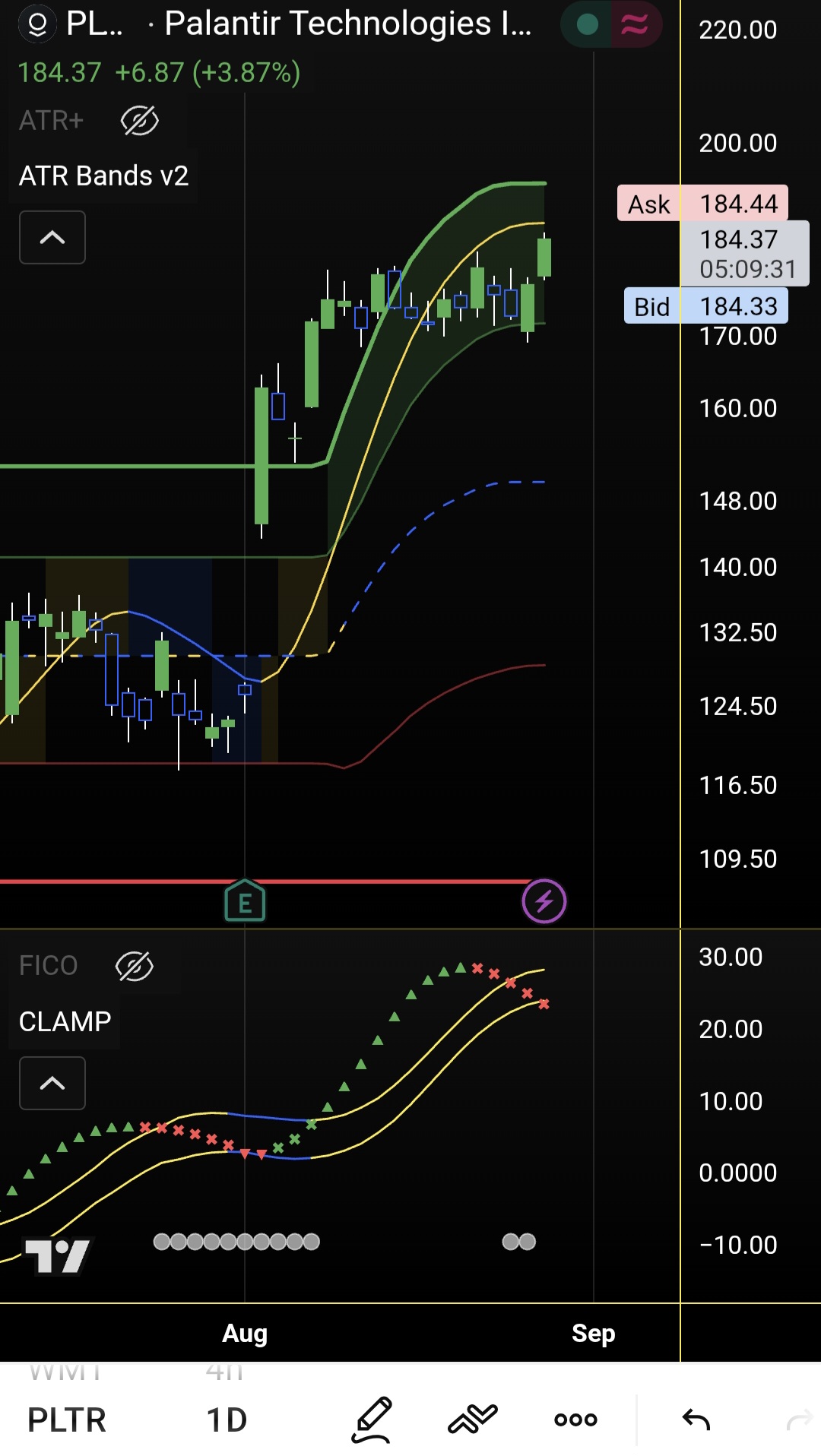Toggle ATR+ indicator visibility eye
The width and height of the screenshot is (821, 1456).
(140, 120)
